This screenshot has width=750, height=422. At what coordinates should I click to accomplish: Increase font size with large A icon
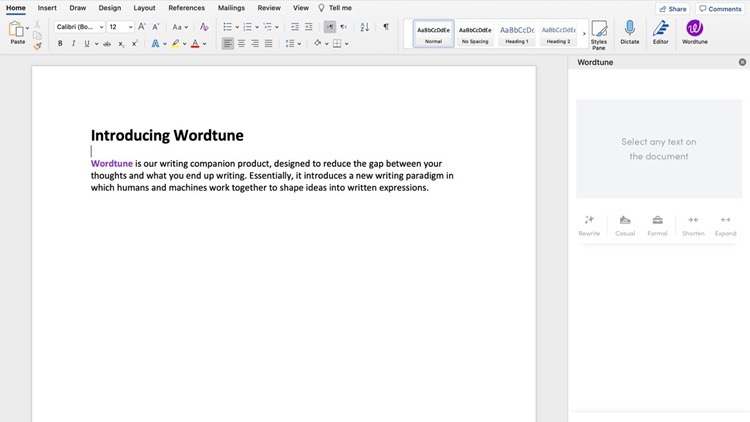(x=142, y=27)
